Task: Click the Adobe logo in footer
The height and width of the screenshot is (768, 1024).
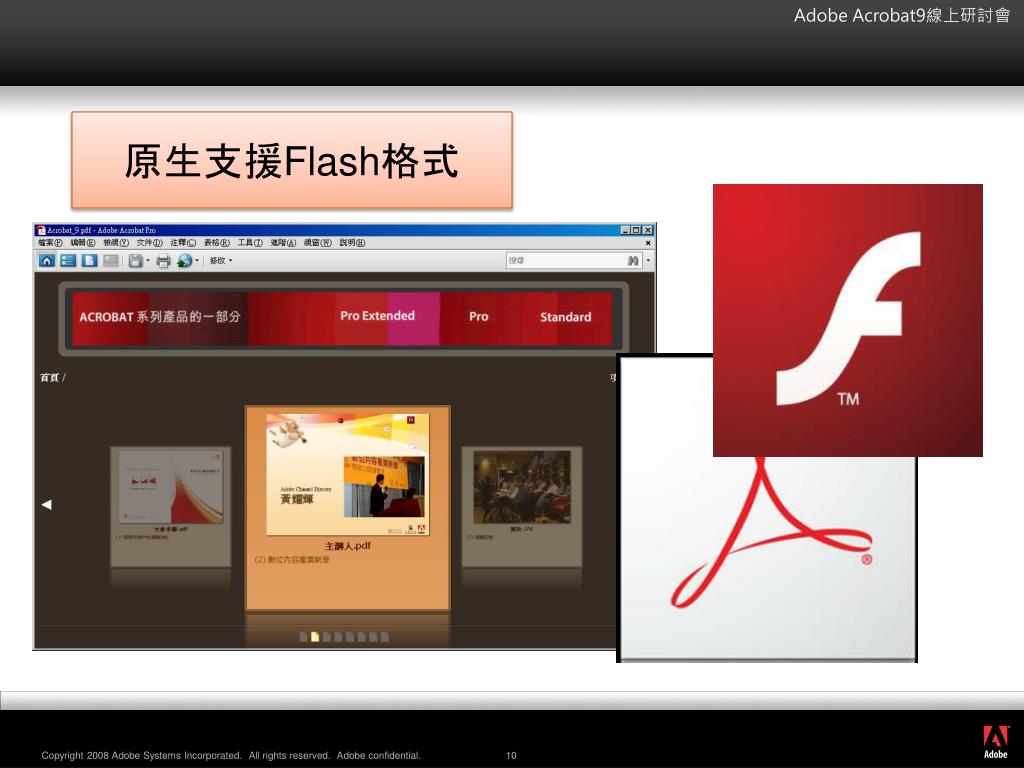Action: coord(995,742)
